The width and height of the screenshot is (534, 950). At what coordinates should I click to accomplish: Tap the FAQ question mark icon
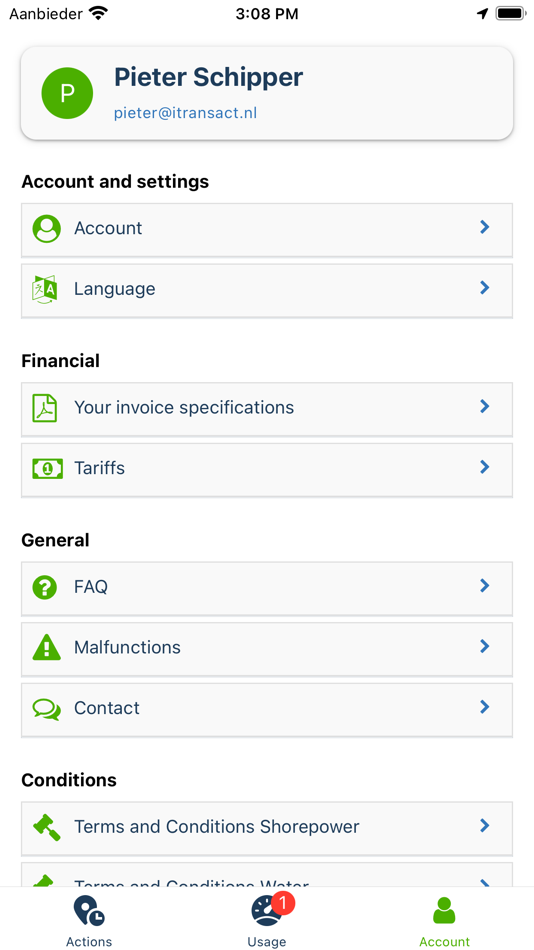[45, 587]
